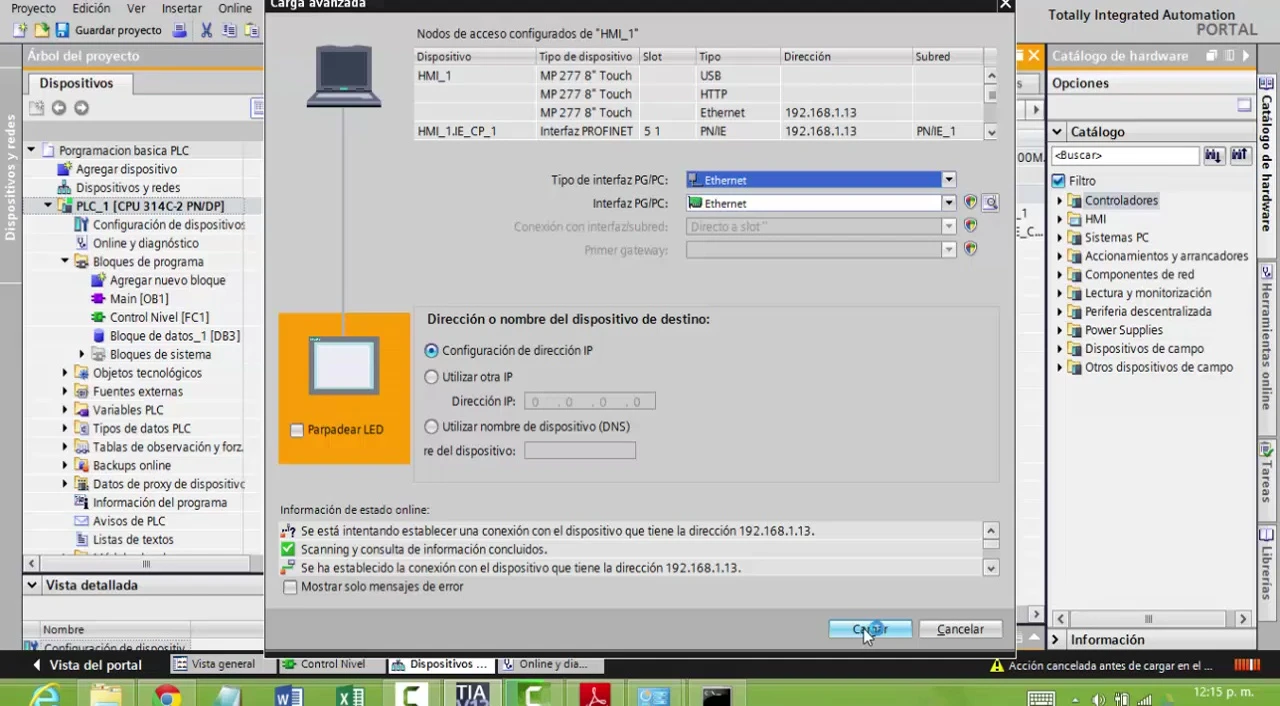Click the Open project toolbar icon

40,30
